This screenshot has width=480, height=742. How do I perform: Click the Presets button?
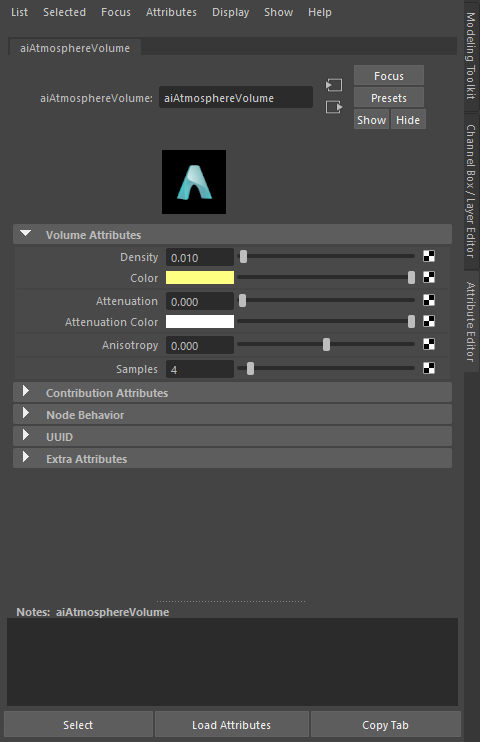389,97
